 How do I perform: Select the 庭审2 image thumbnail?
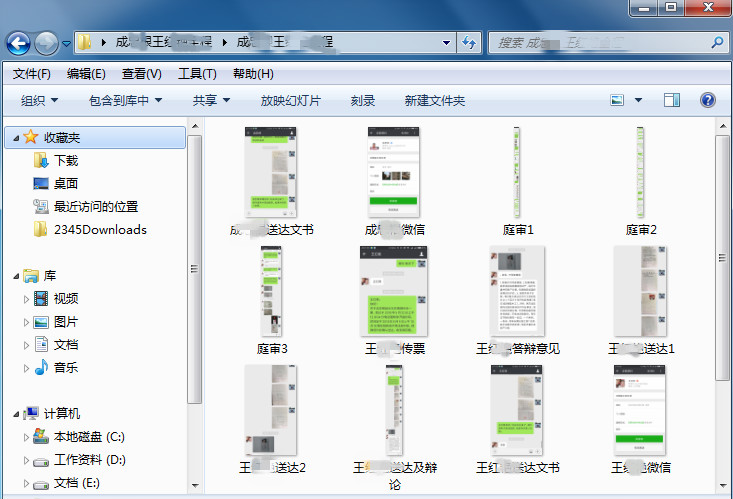point(640,173)
